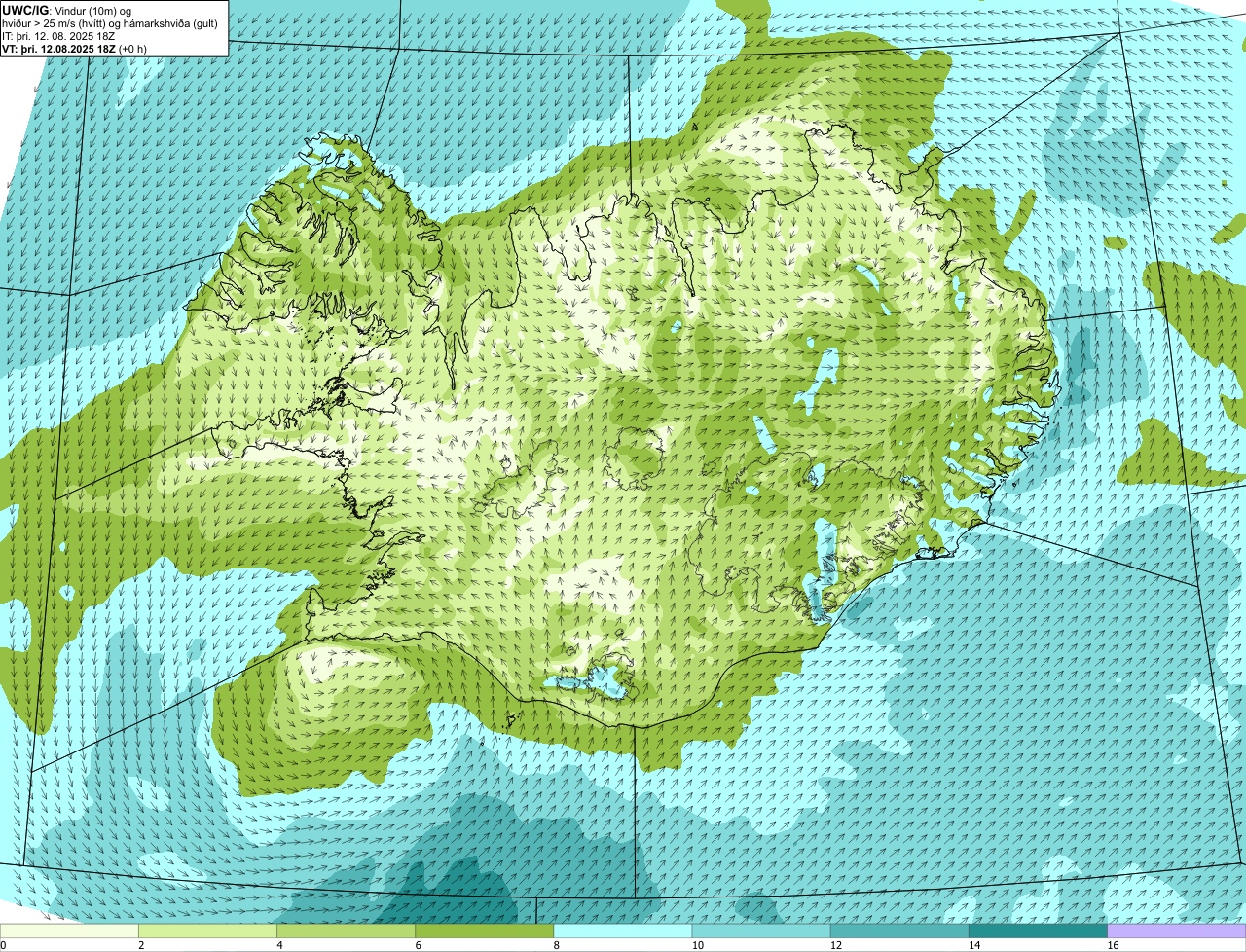Click the light teal 10–12 m/s legend swatch
Viewport: 1246px width, 952px height.
click(761, 931)
